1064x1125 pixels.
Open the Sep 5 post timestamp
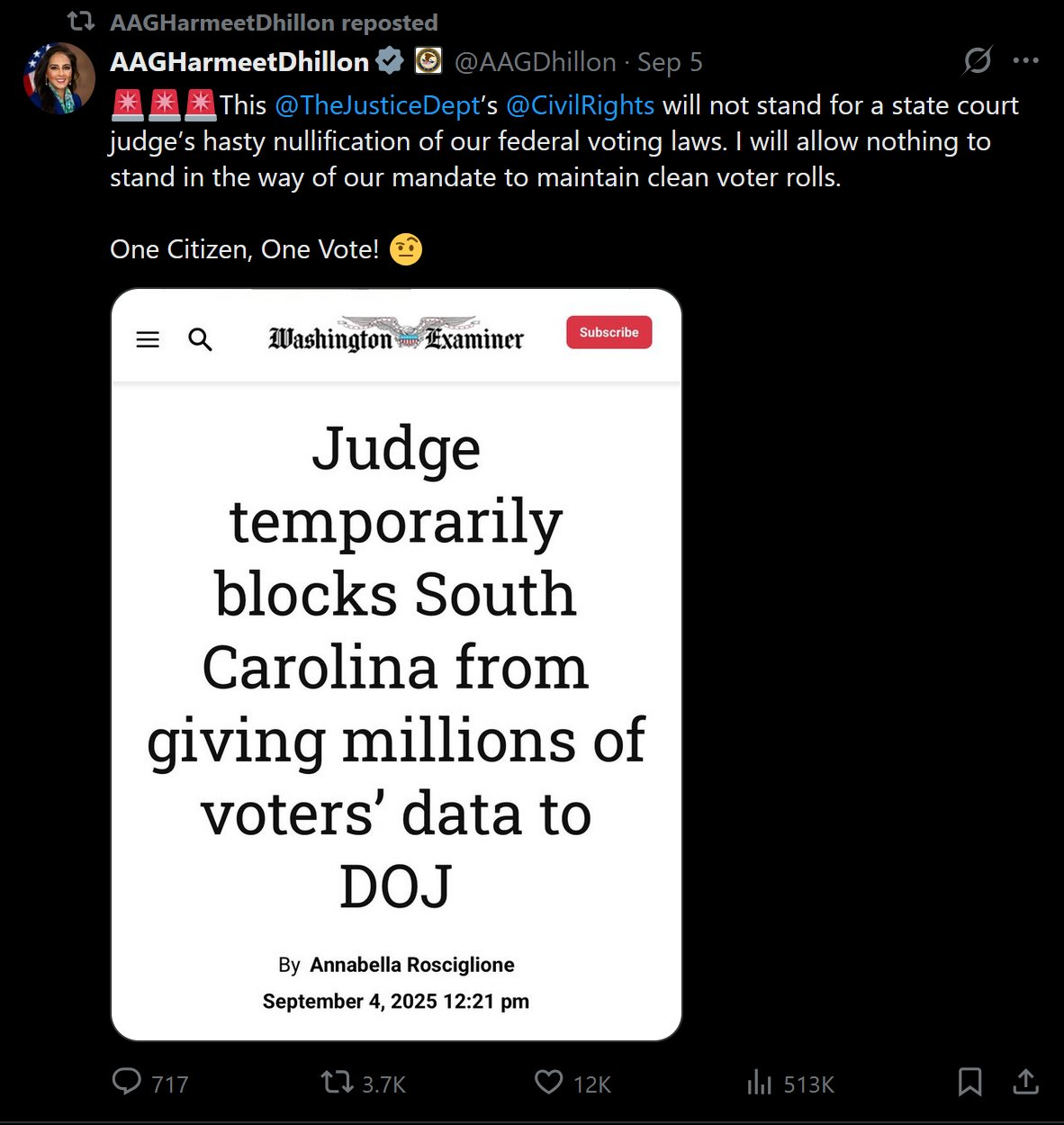[670, 61]
